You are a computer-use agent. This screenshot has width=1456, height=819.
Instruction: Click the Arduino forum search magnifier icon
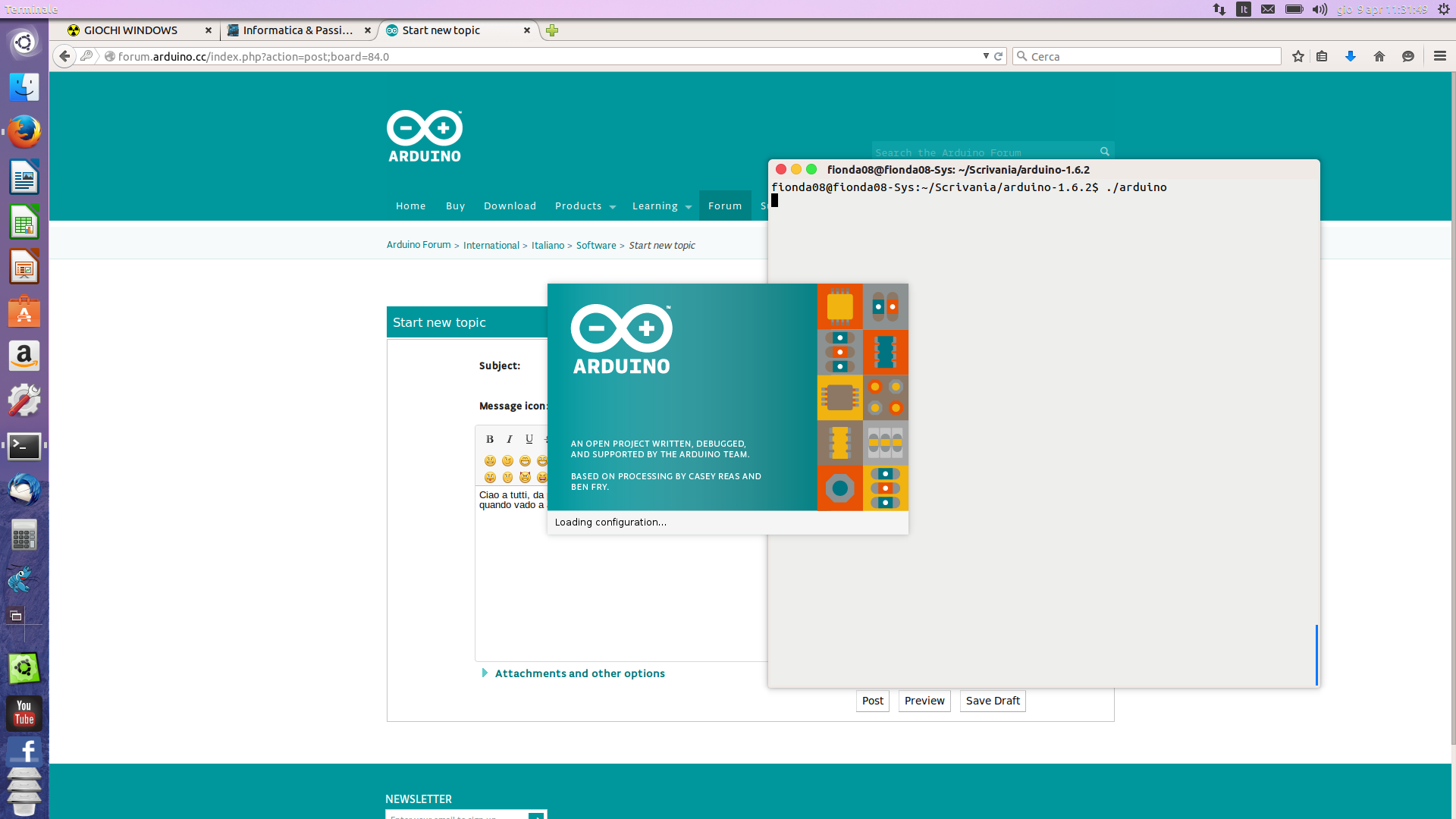pos(1104,151)
